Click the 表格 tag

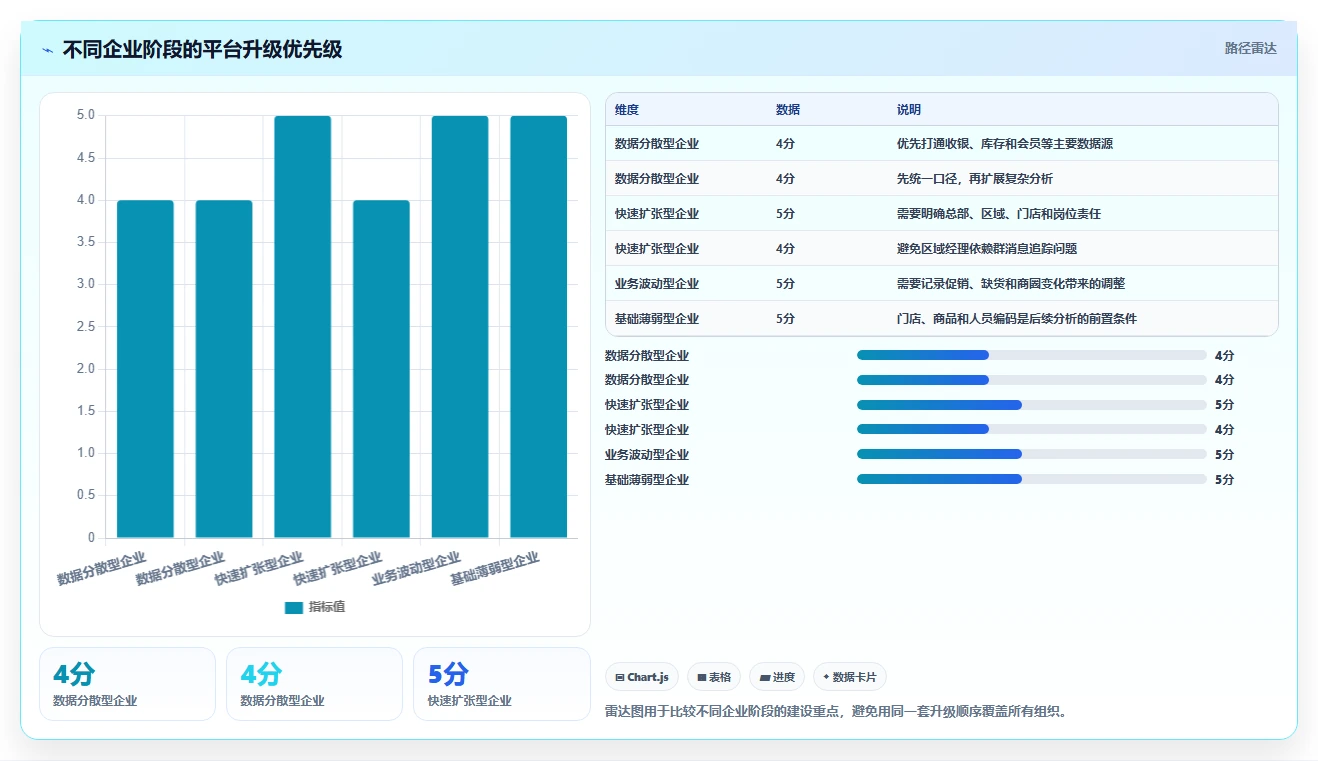pos(714,677)
